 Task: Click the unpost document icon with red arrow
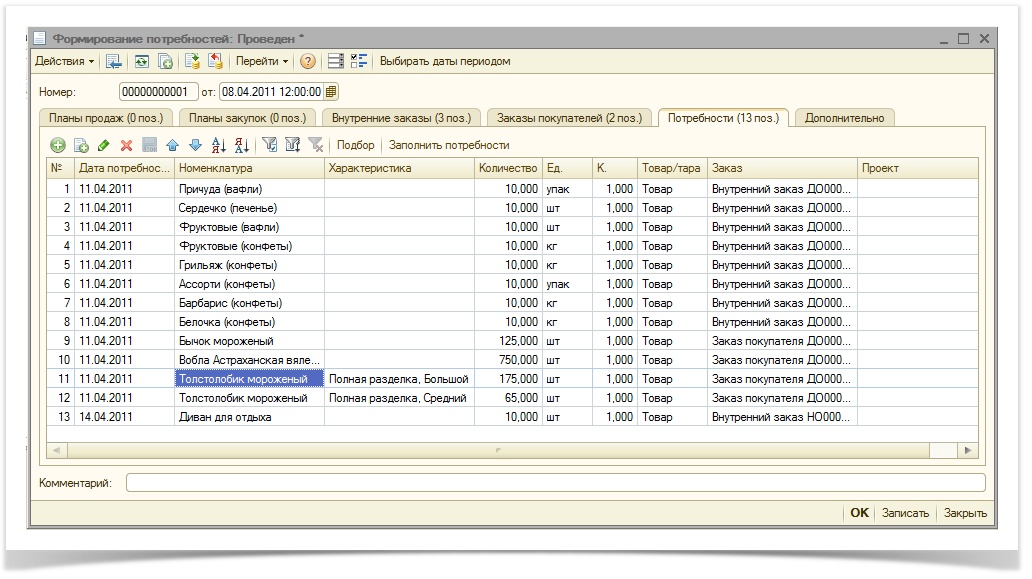[x=215, y=62]
